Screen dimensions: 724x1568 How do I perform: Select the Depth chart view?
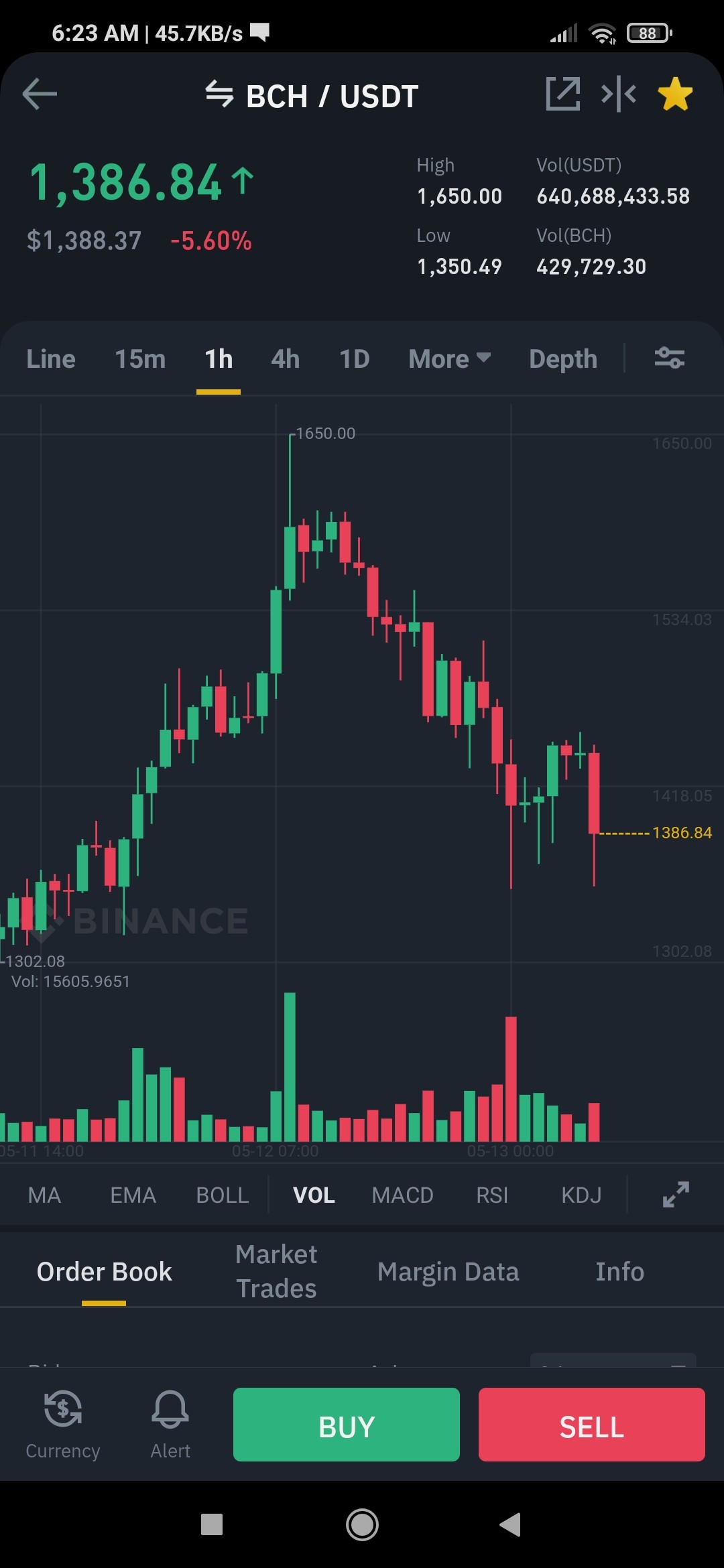[563, 359]
